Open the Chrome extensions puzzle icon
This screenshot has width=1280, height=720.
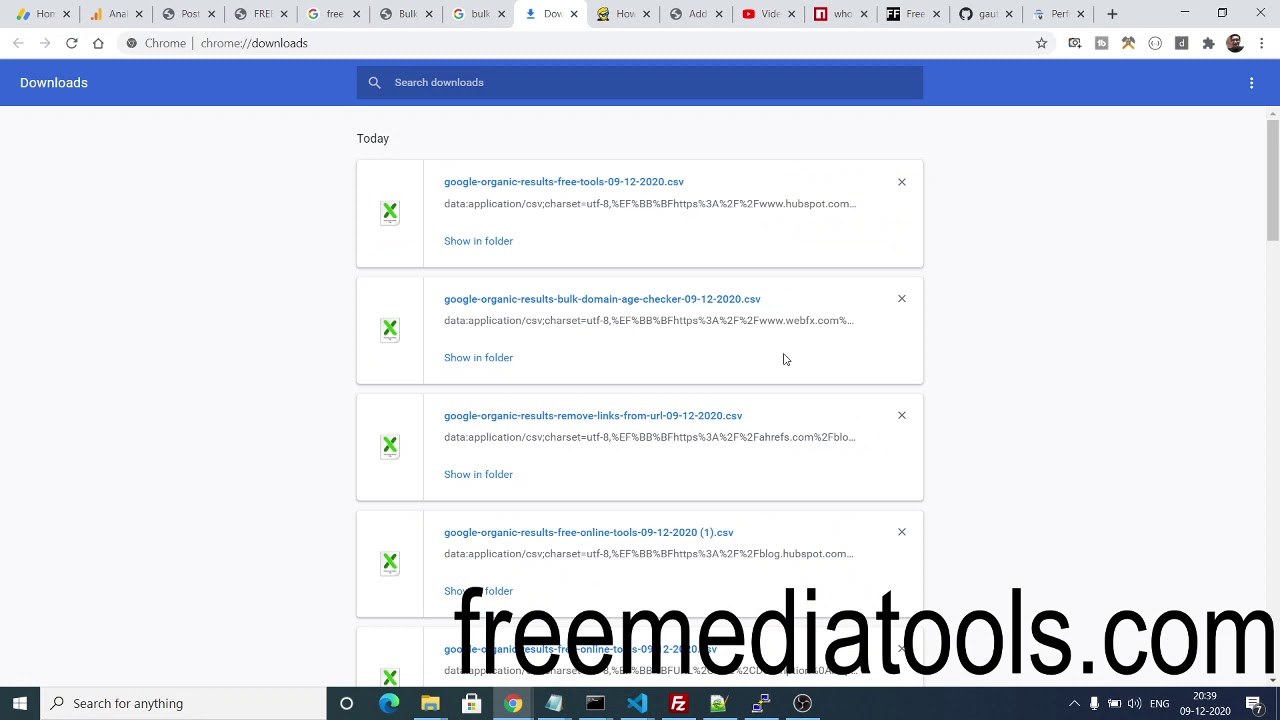pos(1208,43)
